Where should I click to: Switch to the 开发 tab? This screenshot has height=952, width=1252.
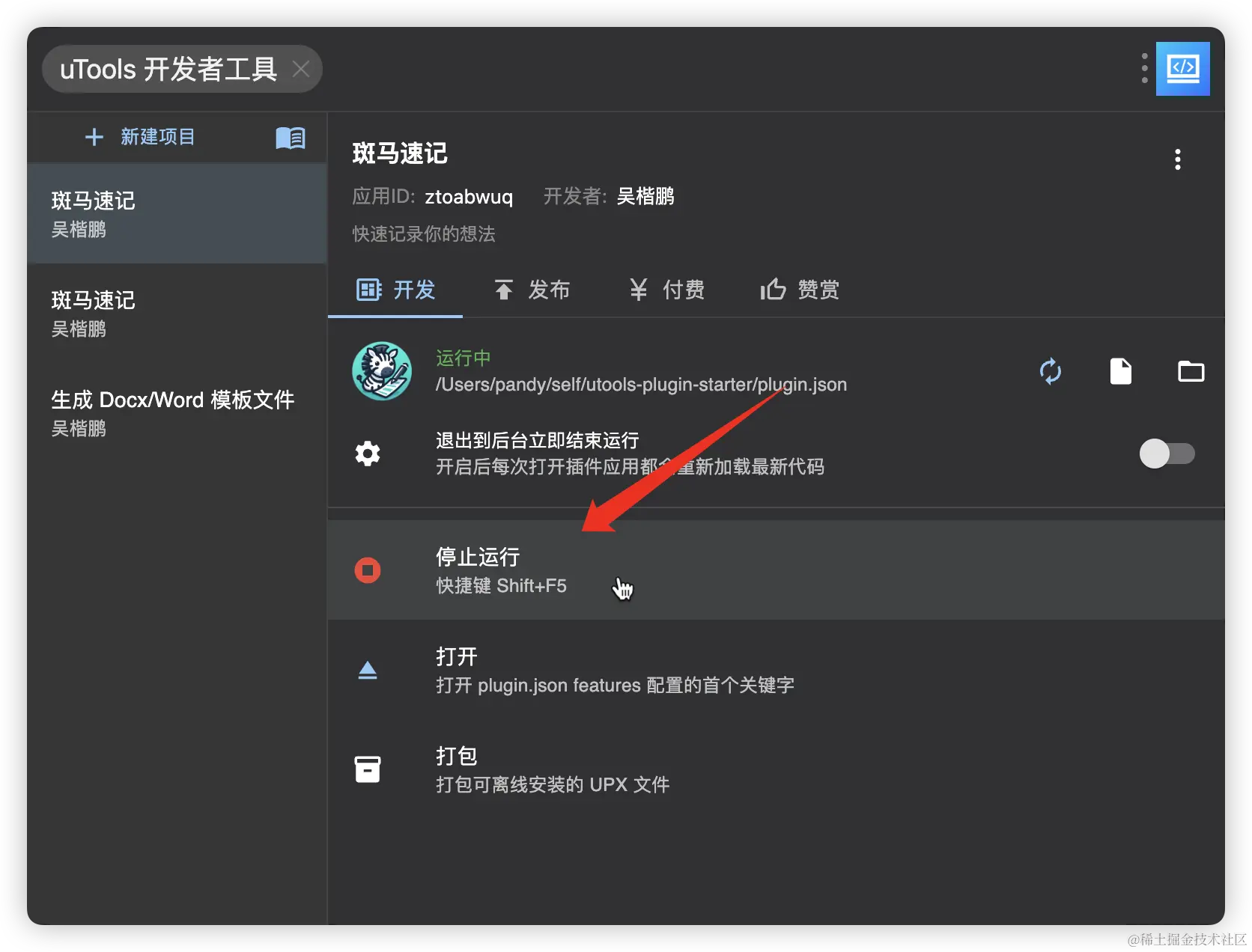click(x=395, y=290)
